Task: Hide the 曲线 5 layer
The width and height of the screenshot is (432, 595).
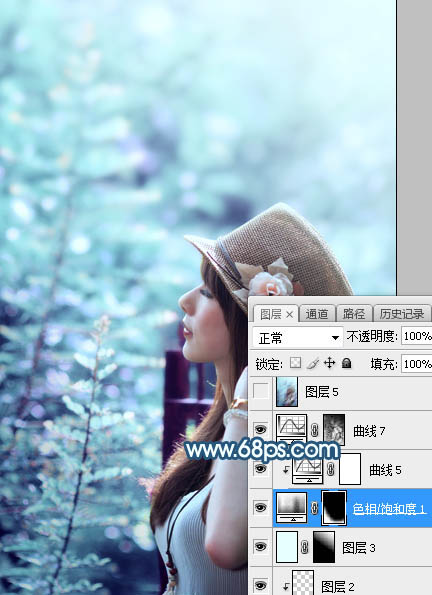Action: click(x=260, y=469)
